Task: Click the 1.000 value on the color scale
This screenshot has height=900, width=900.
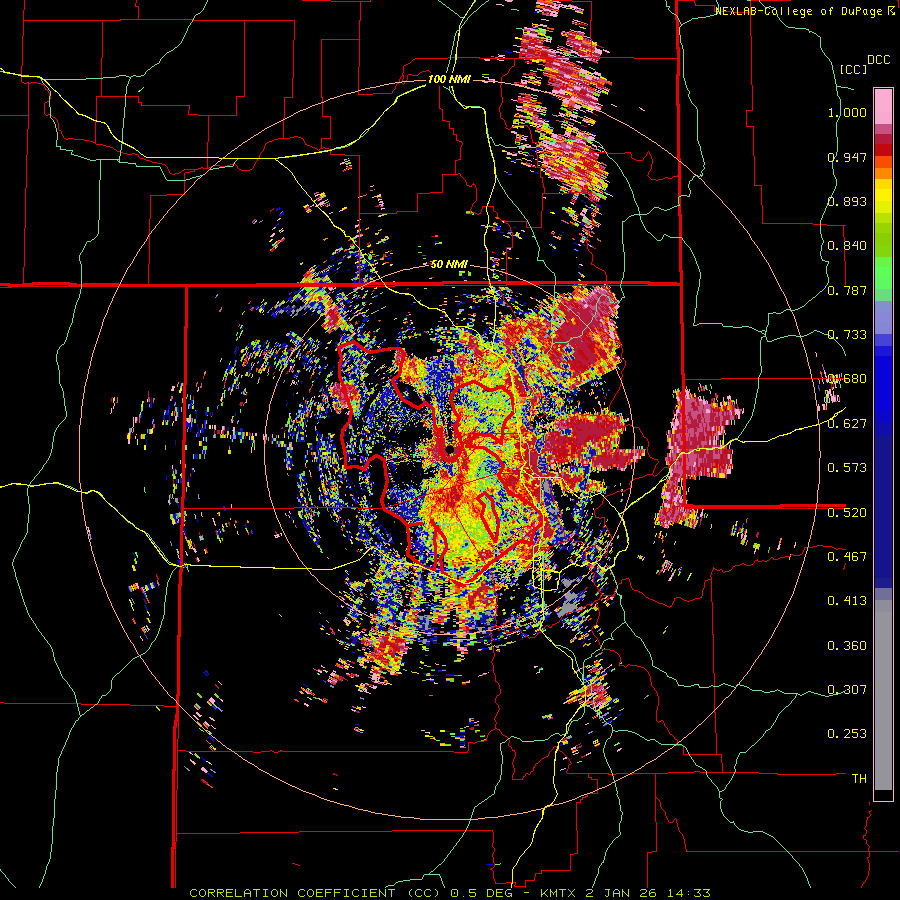Action: [847, 112]
